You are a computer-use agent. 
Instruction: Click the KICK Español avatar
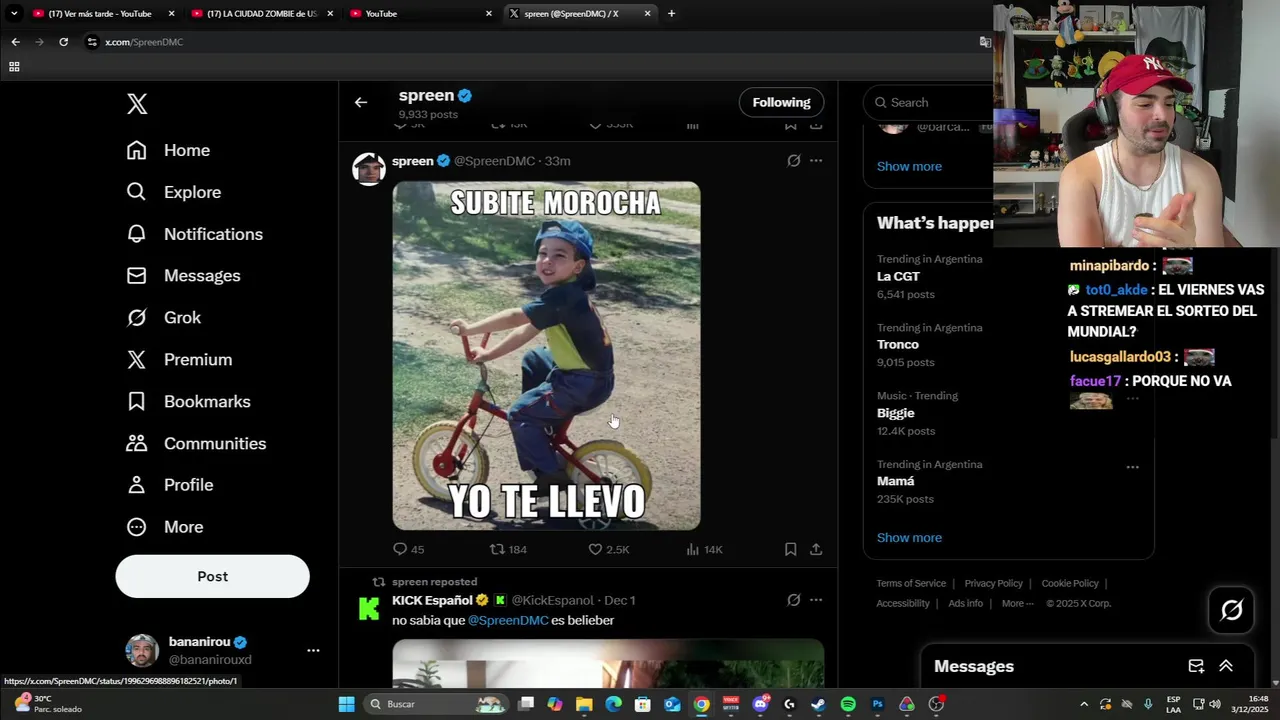[369, 608]
